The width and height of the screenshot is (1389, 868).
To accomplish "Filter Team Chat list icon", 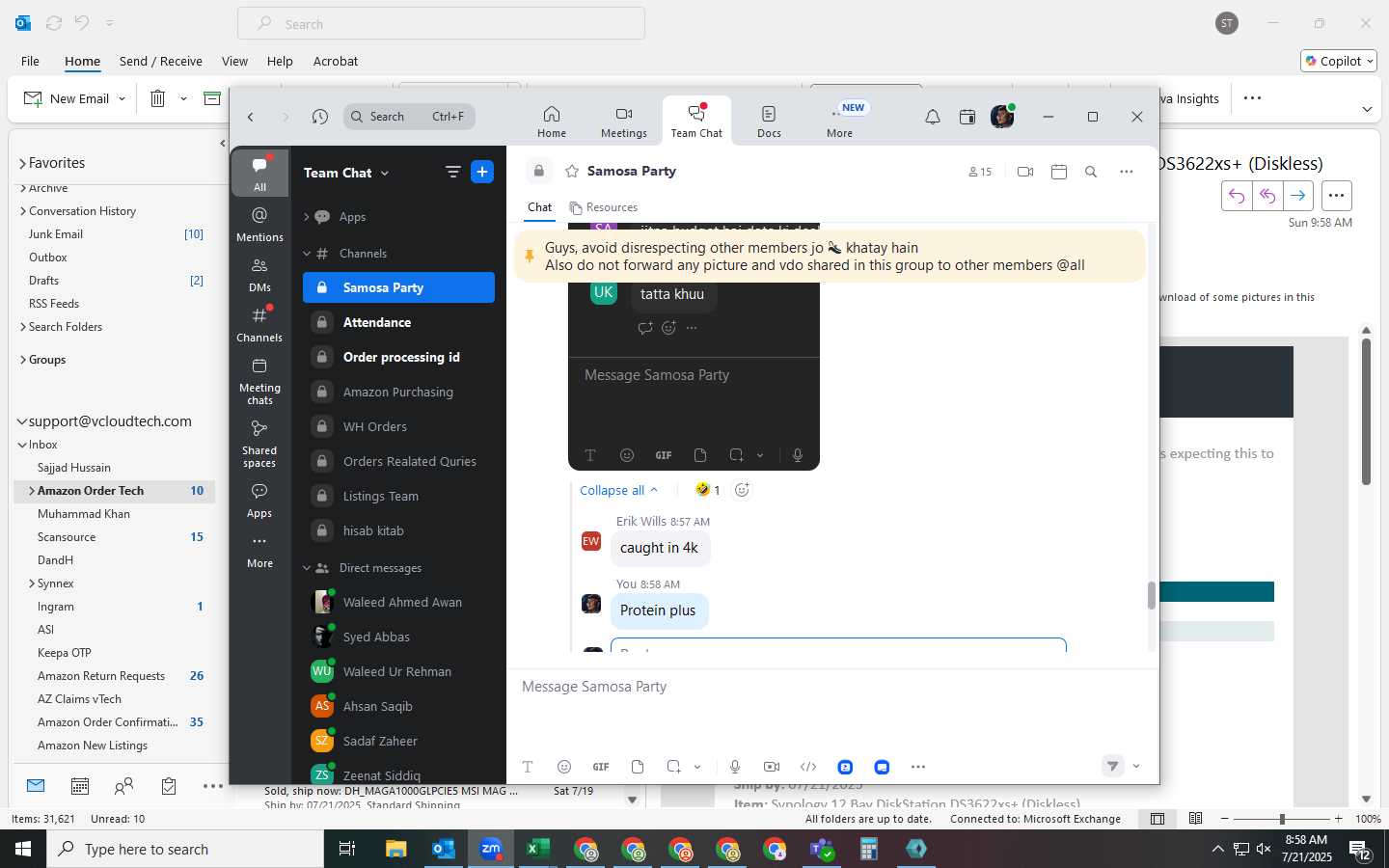I will 452,172.
